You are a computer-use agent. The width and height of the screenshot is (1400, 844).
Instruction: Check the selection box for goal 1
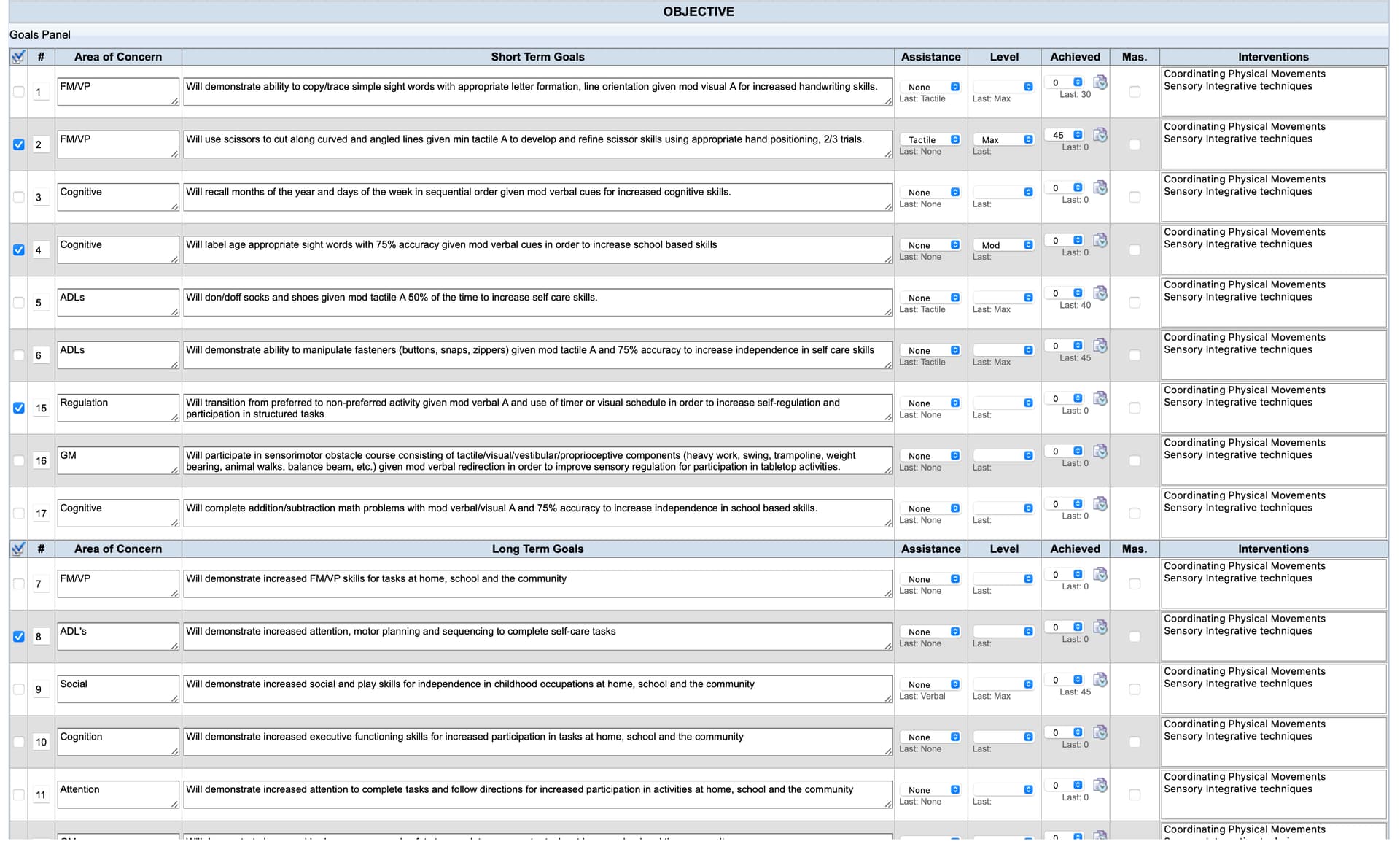(x=19, y=92)
